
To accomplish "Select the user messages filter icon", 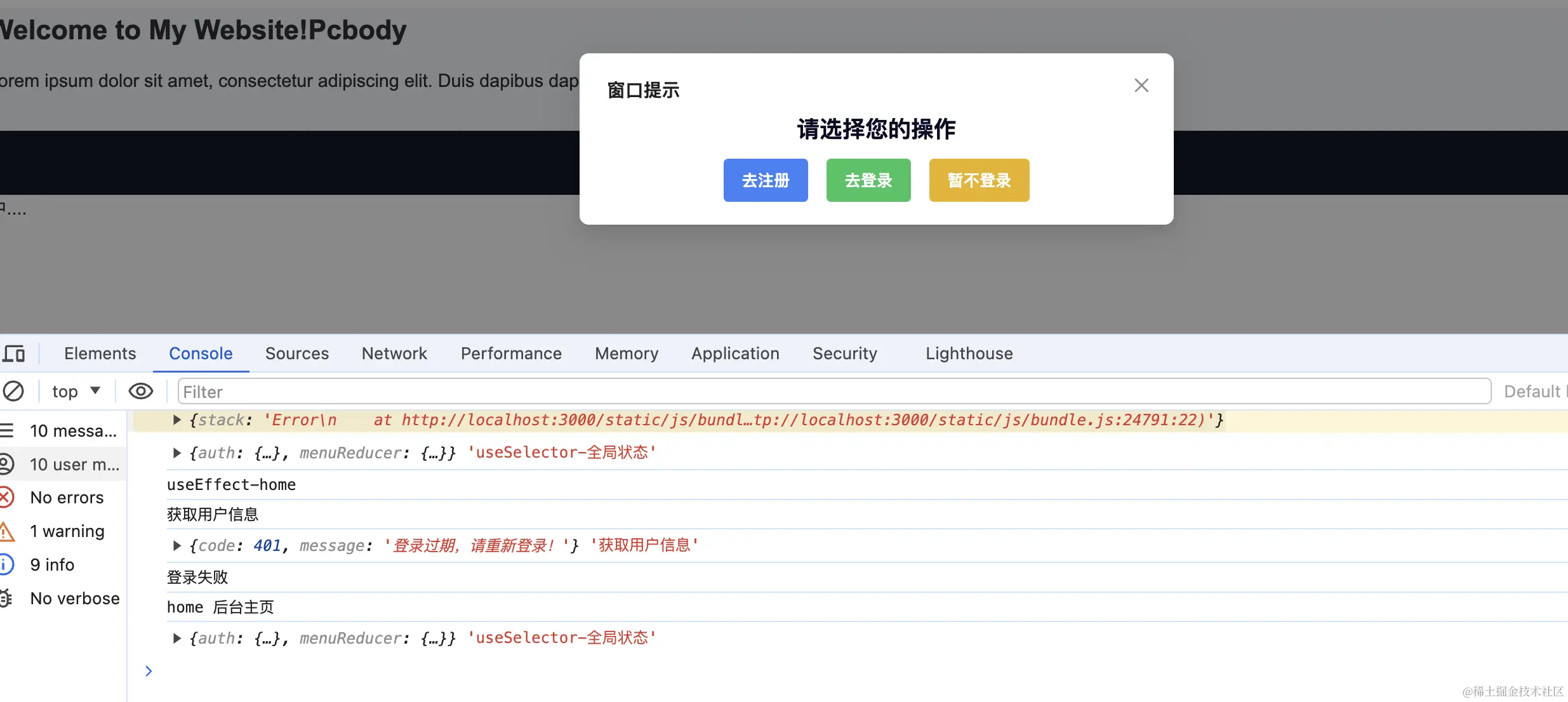I will click(6, 465).
